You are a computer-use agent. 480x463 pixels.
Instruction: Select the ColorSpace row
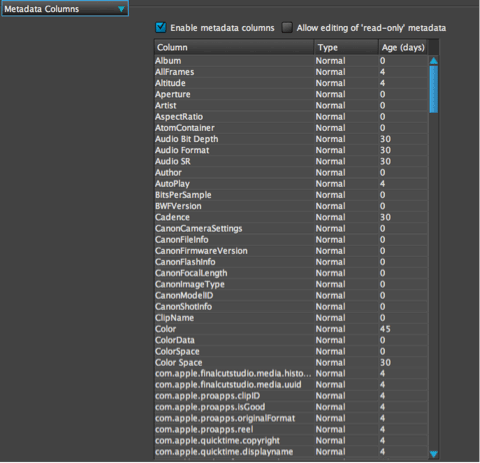click(x=291, y=351)
